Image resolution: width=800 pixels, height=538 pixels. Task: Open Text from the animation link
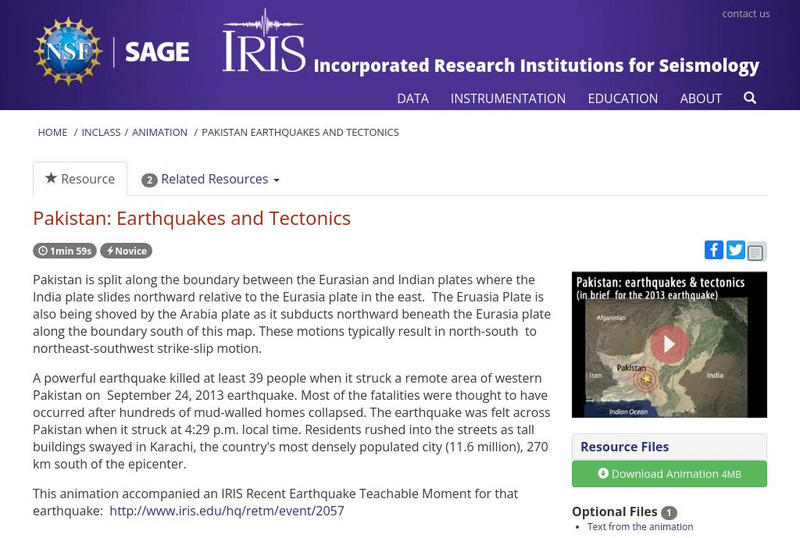(640, 526)
